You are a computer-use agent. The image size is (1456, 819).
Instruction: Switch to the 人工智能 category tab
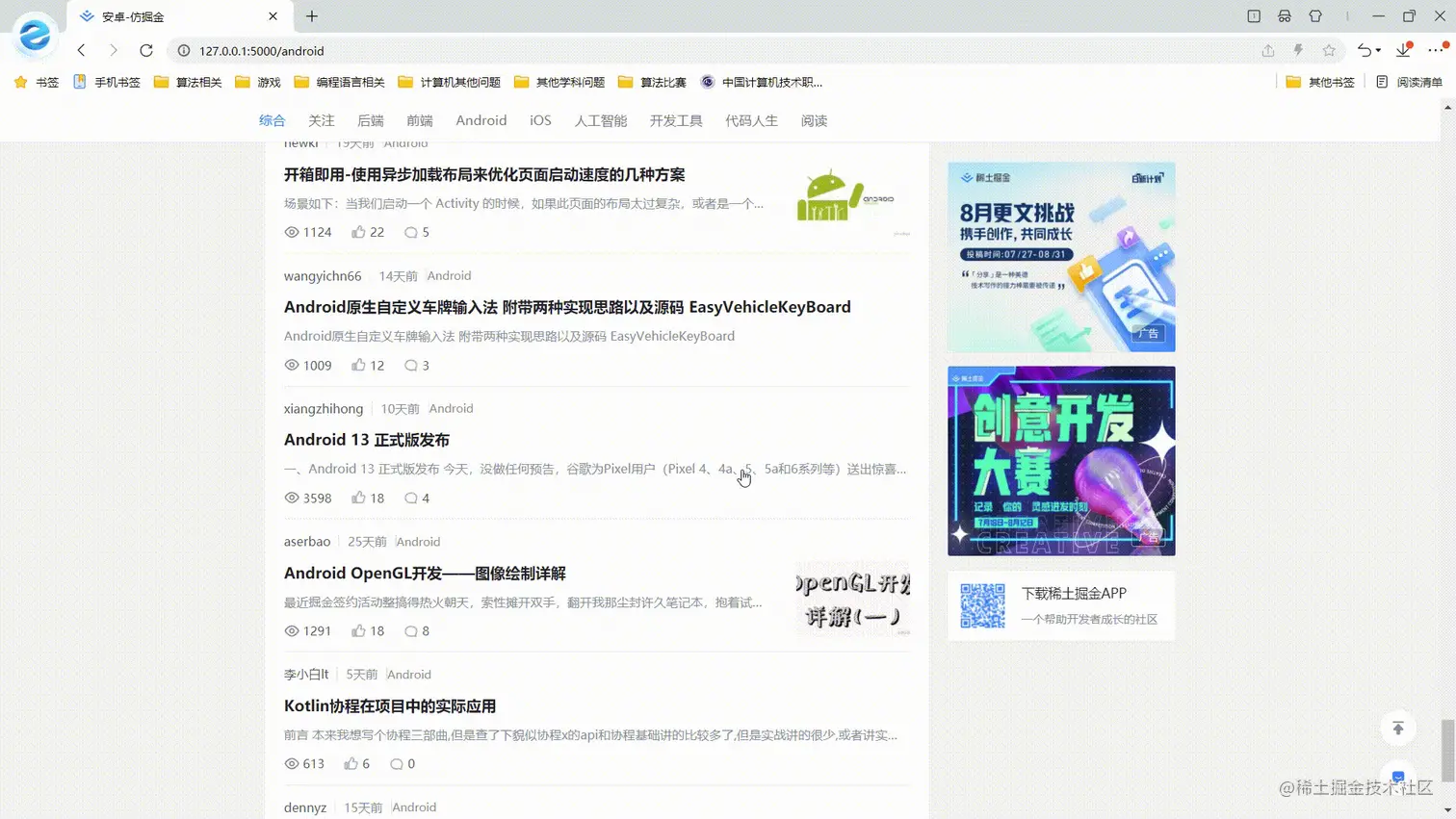[601, 120]
